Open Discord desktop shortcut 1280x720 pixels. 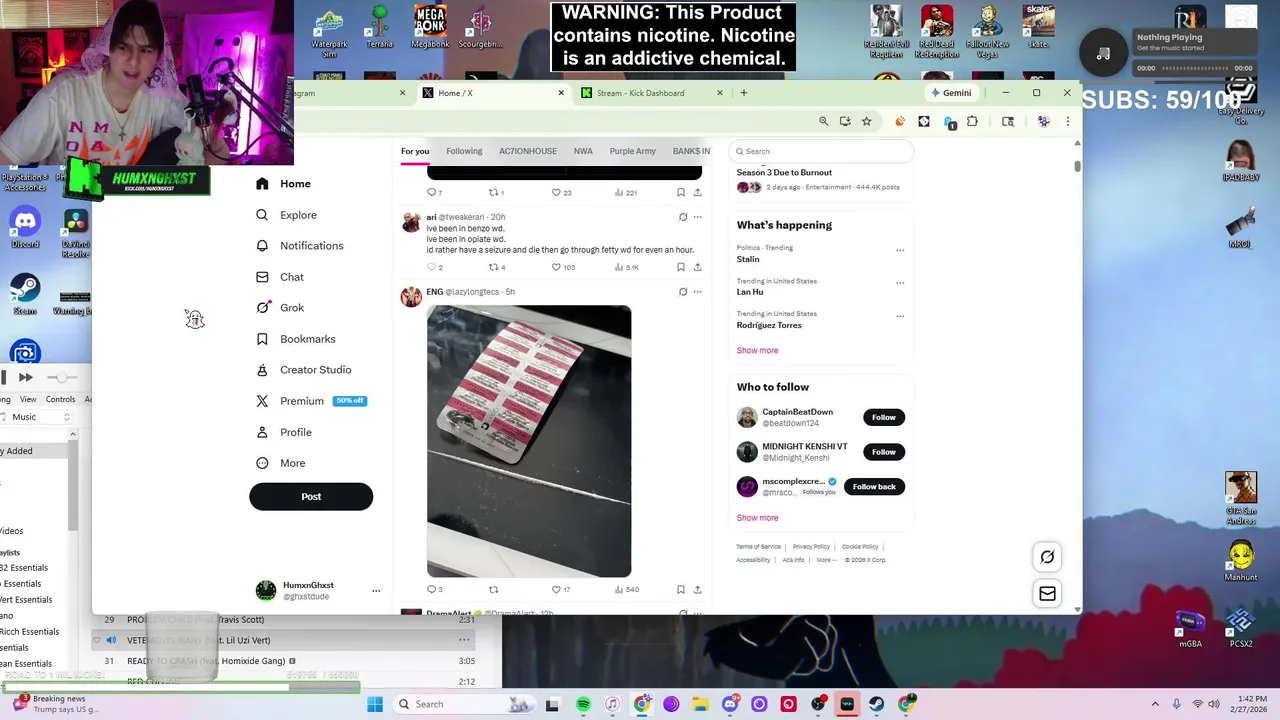[25, 227]
